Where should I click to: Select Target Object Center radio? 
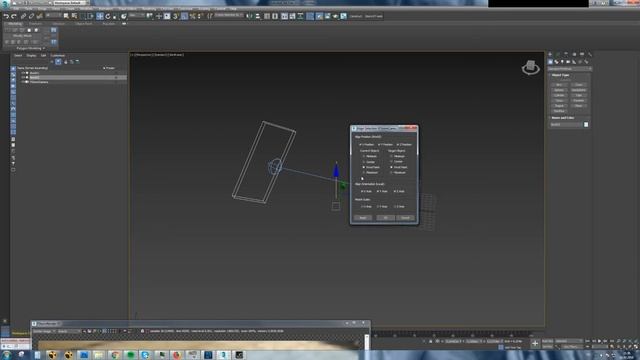pyautogui.click(x=397, y=161)
